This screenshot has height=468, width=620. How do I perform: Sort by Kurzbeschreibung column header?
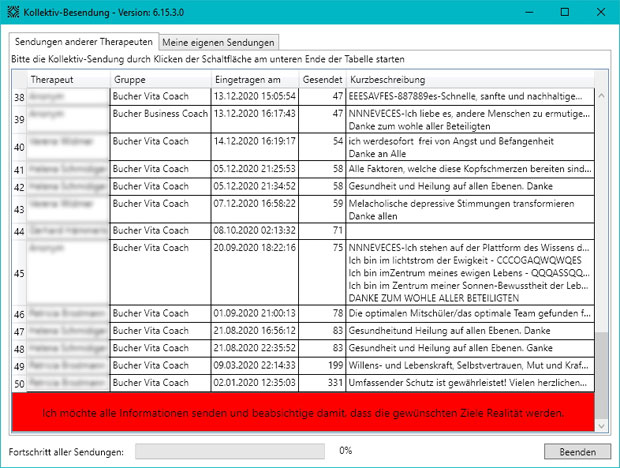click(470, 79)
